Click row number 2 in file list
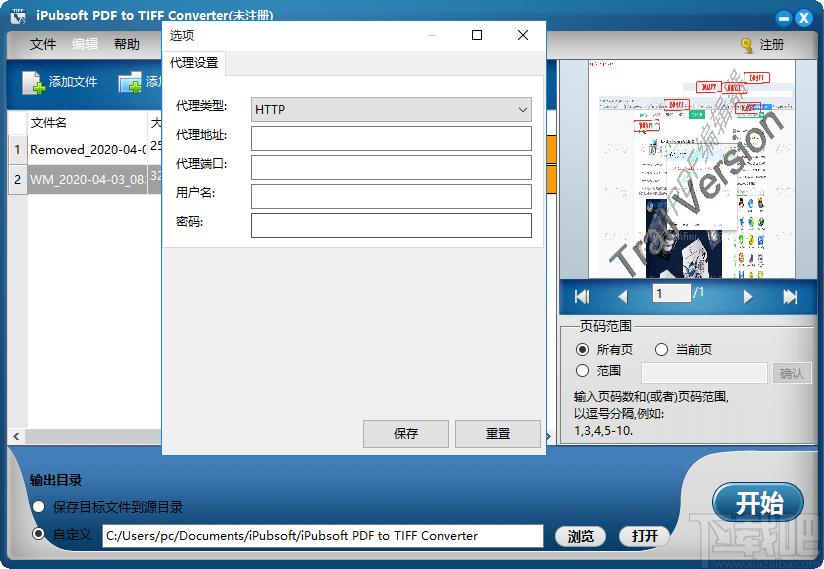824x569 pixels. tap(17, 180)
